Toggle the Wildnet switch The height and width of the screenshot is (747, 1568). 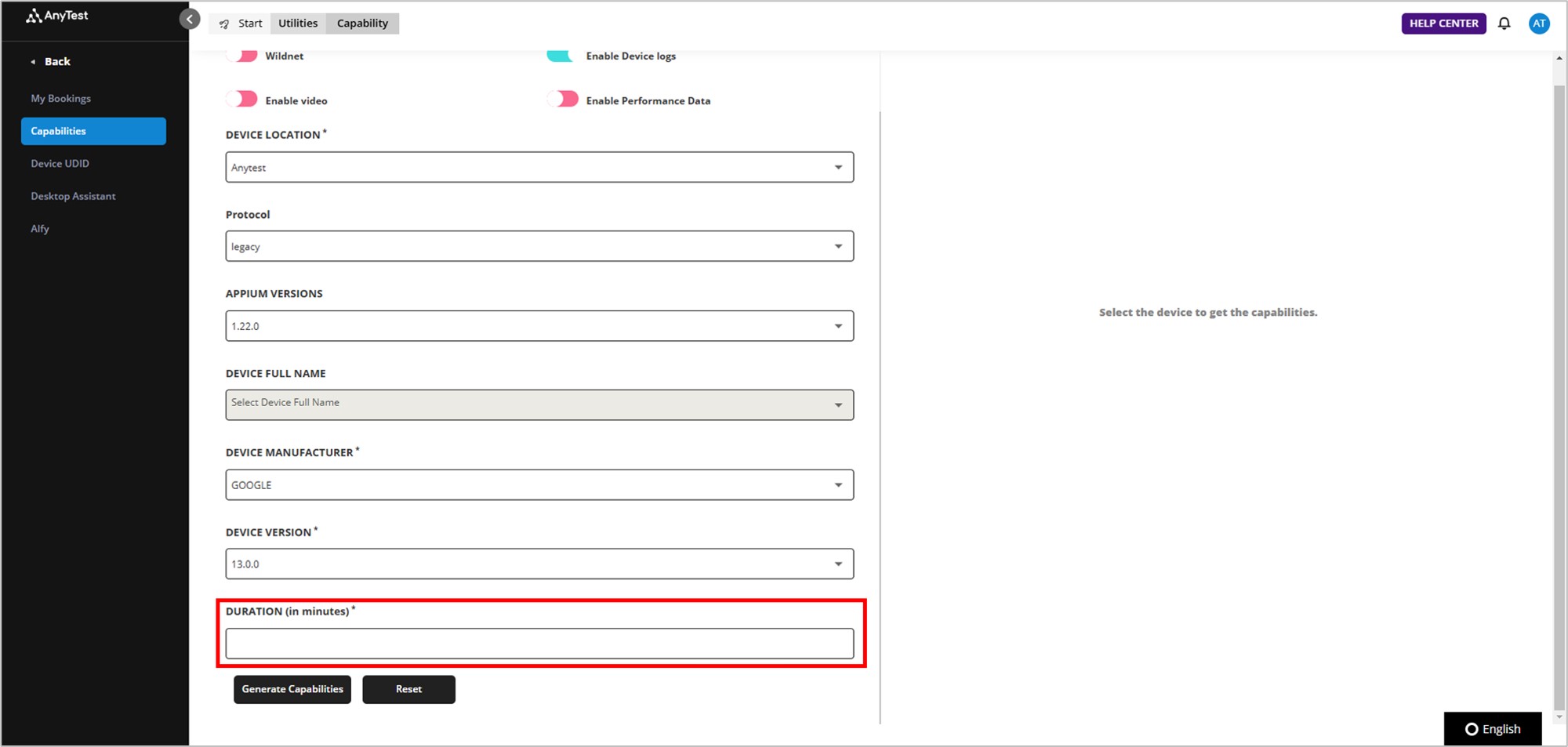pos(242,56)
